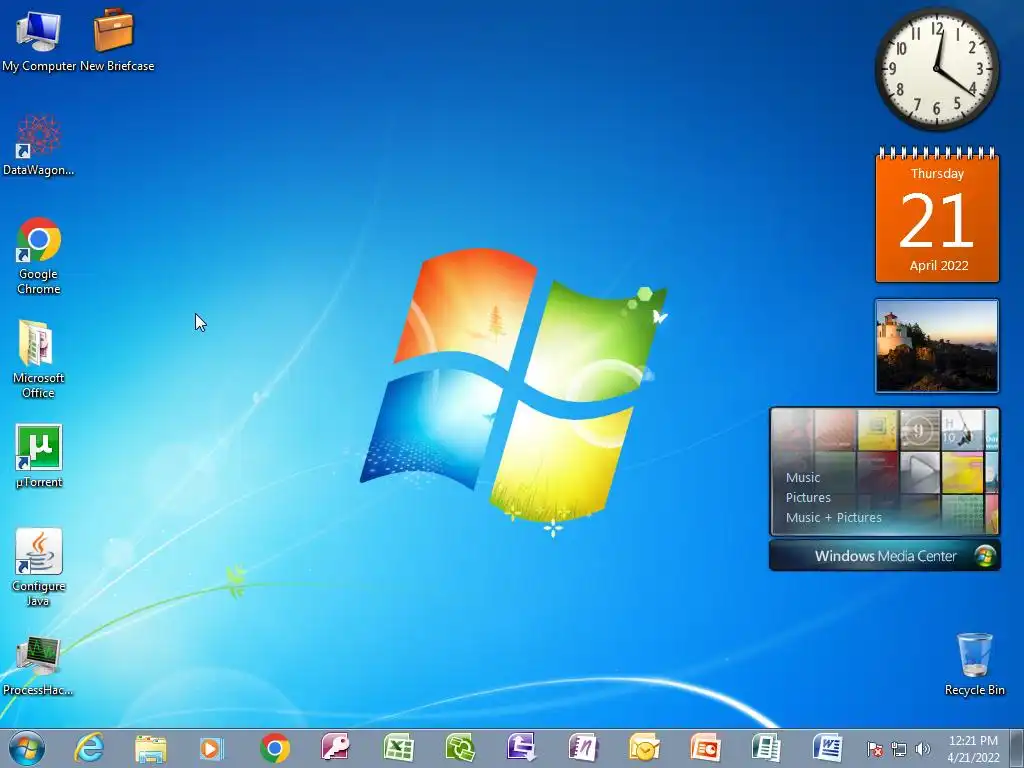This screenshot has height=768, width=1024.
Task: Select the Configure Java desktop shortcut
Action: pos(39,567)
